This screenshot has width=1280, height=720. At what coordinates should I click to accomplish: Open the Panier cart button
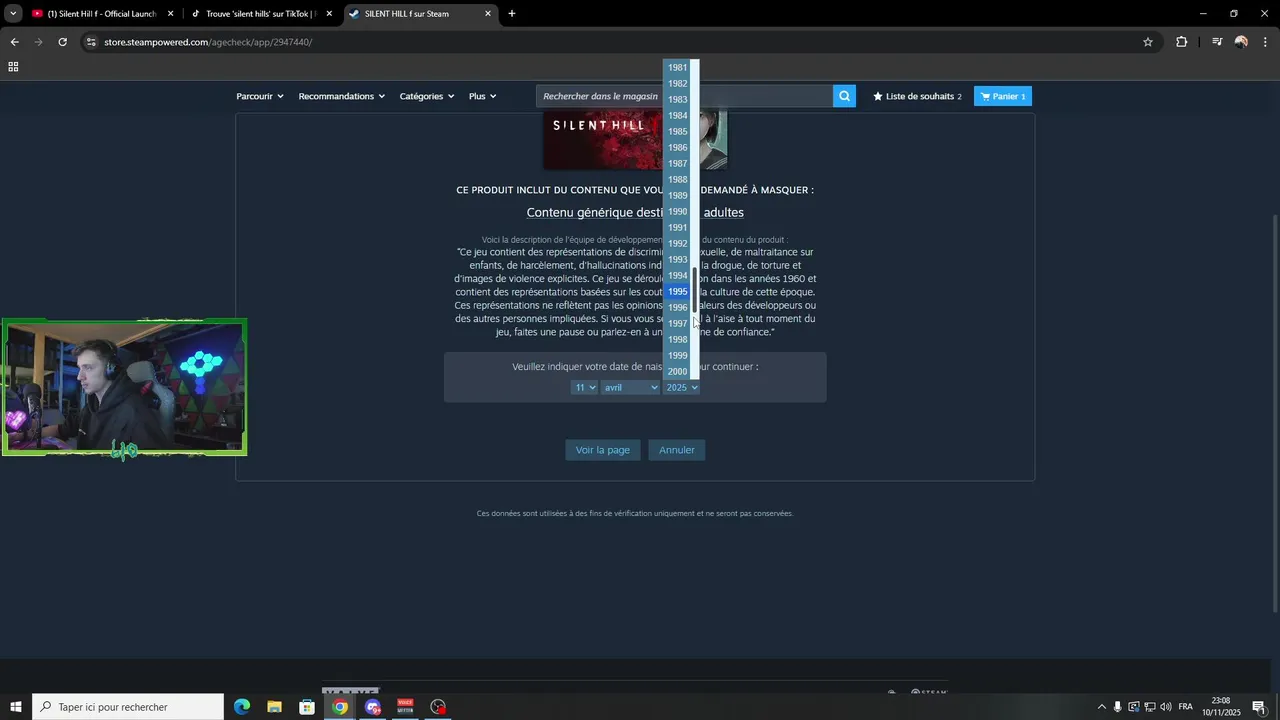(x=1003, y=96)
